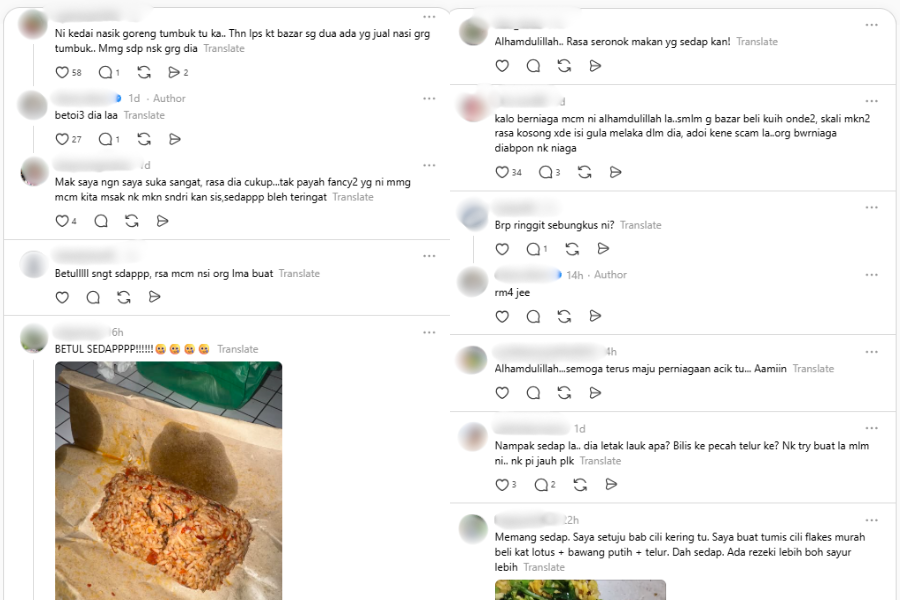Toggle like on the top nasi goreng tumbuk comment
The image size is (900, 600).
(x=60, y=72)
